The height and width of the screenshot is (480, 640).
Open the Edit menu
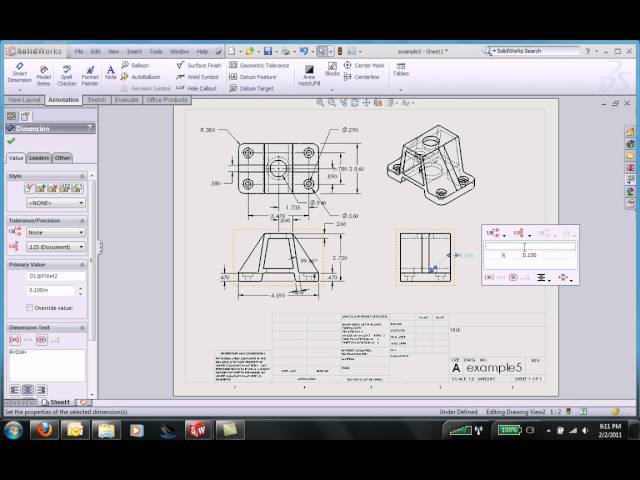[x=96, y=51]
